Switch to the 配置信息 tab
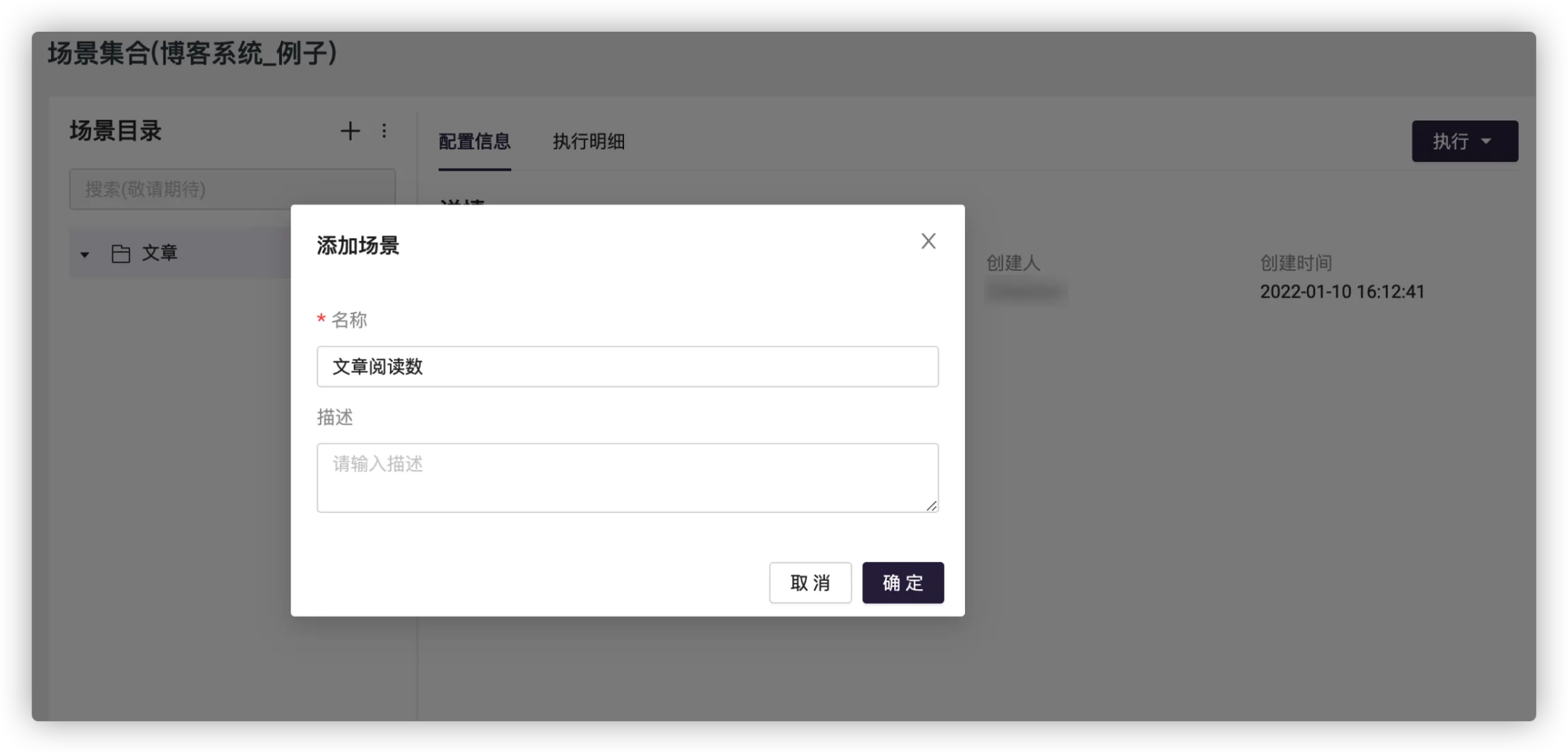The image size is (1568, 753). [474, 141]
